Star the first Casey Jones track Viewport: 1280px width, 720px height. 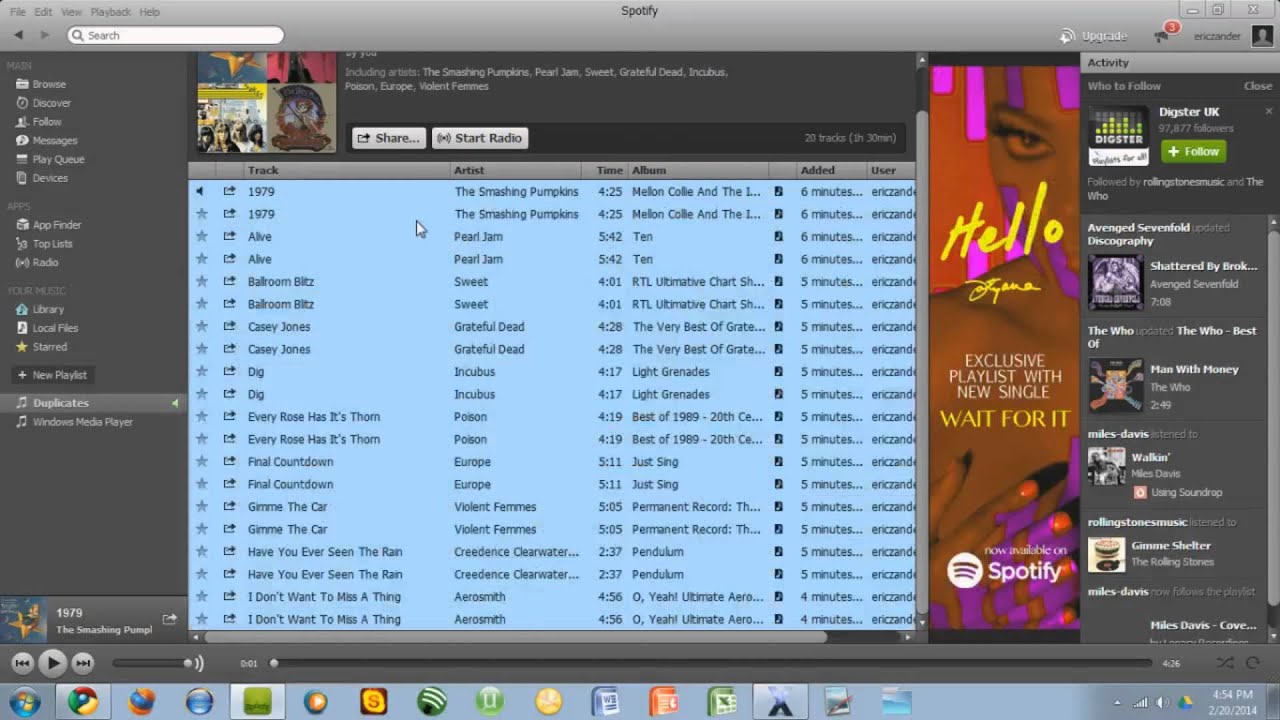click(x=201, y=326)
